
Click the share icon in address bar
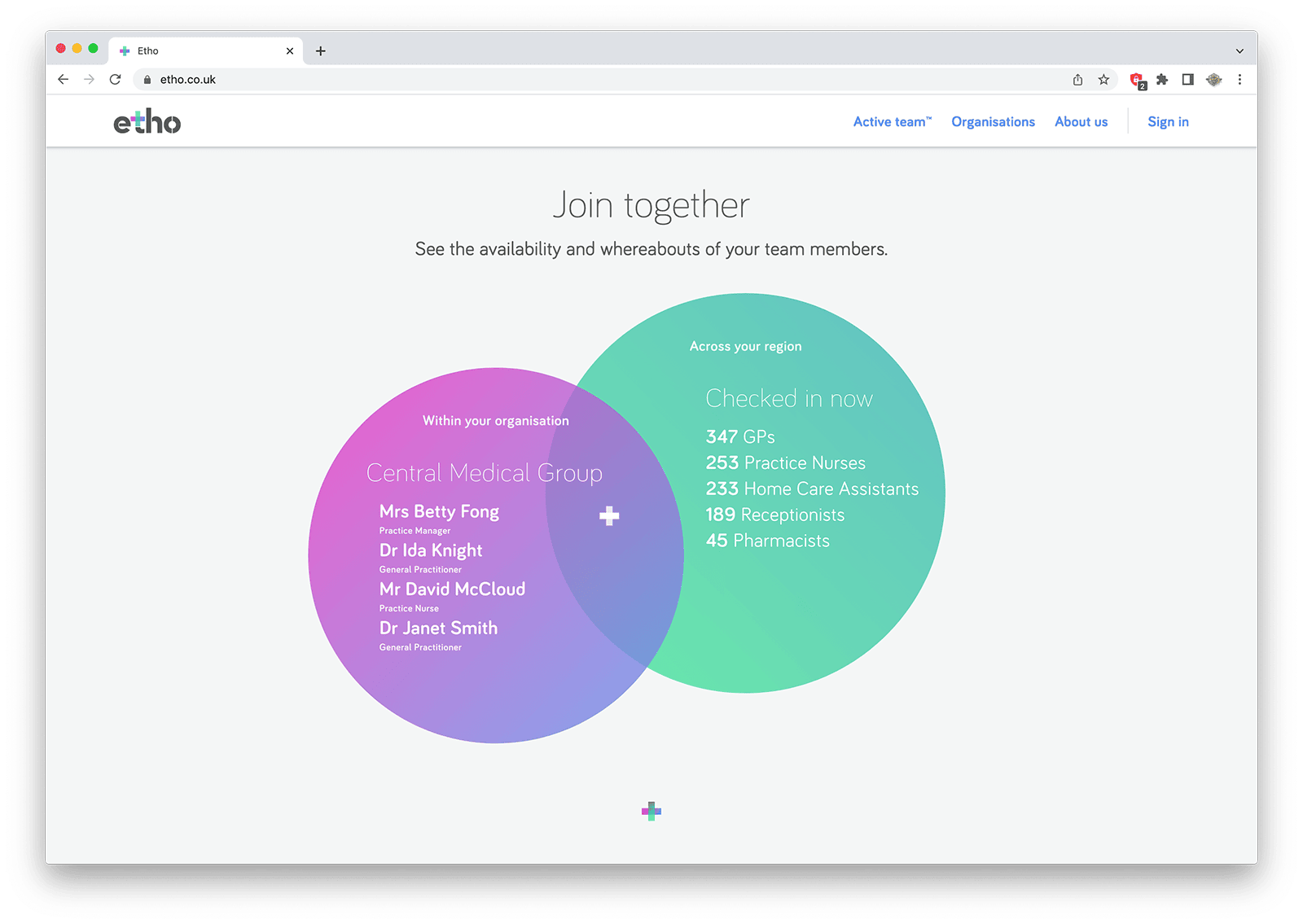point(1077,80)
